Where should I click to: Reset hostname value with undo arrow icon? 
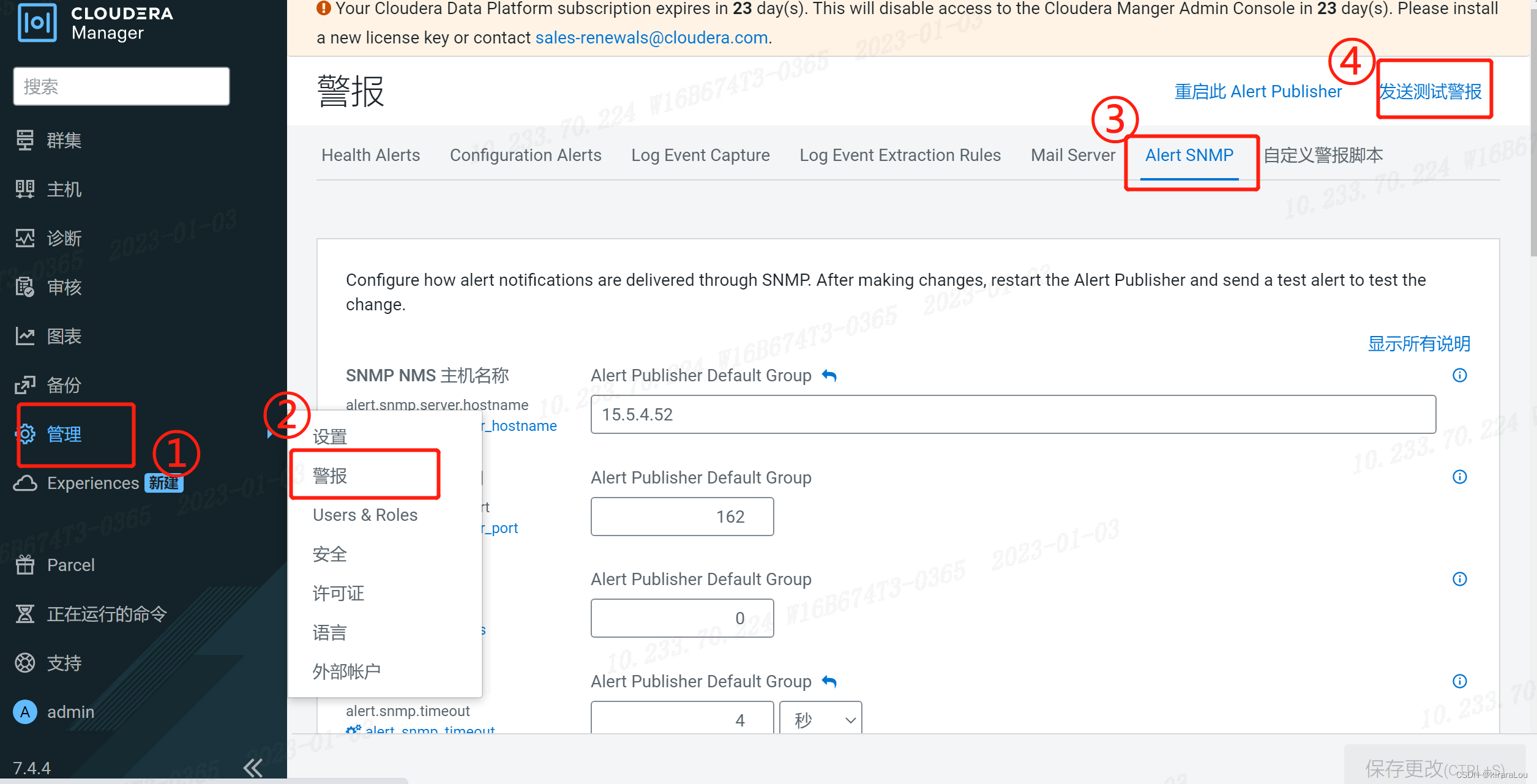click(x=829, y=376)
